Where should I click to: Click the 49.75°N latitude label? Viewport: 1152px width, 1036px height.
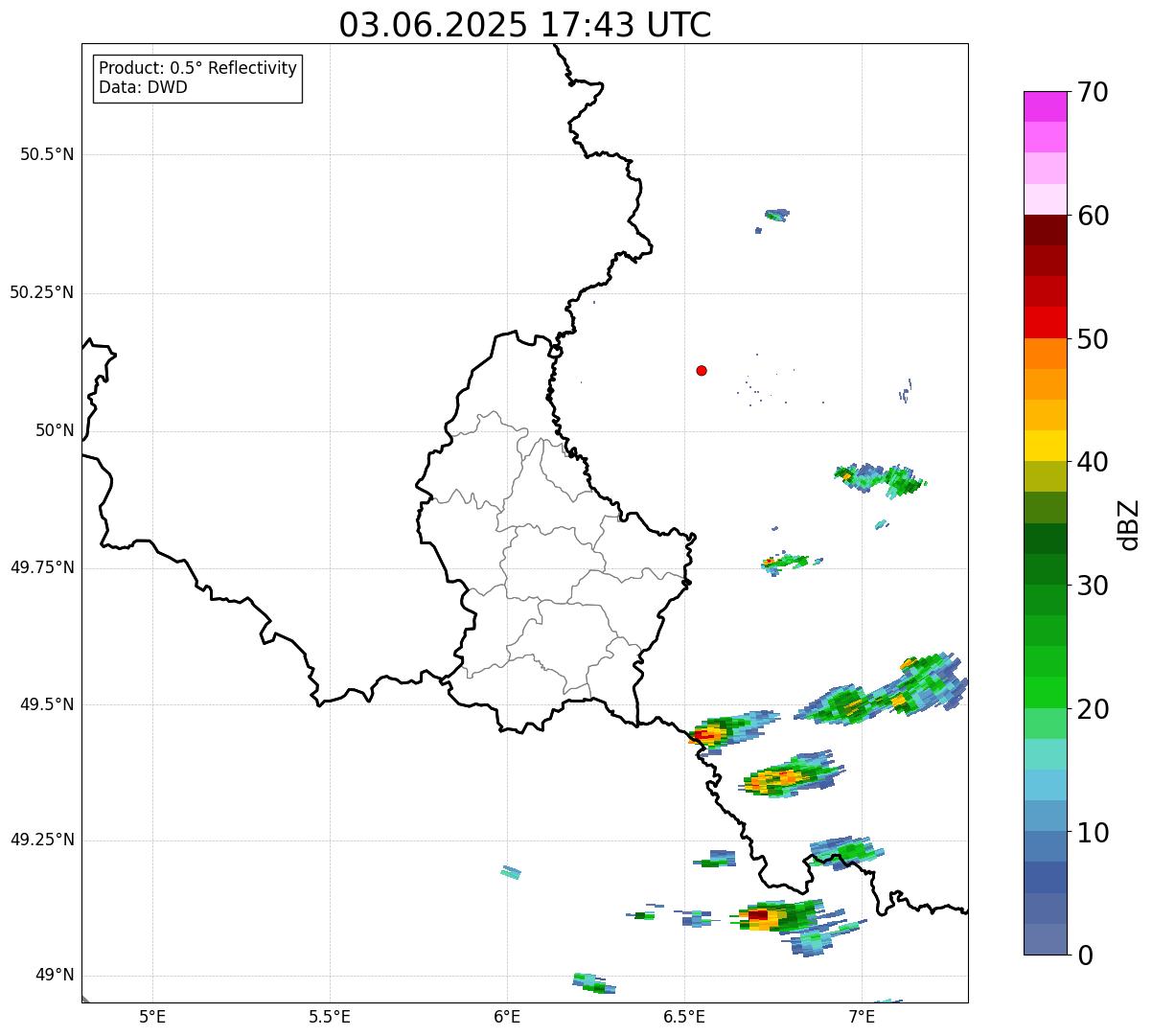point(42,567)
